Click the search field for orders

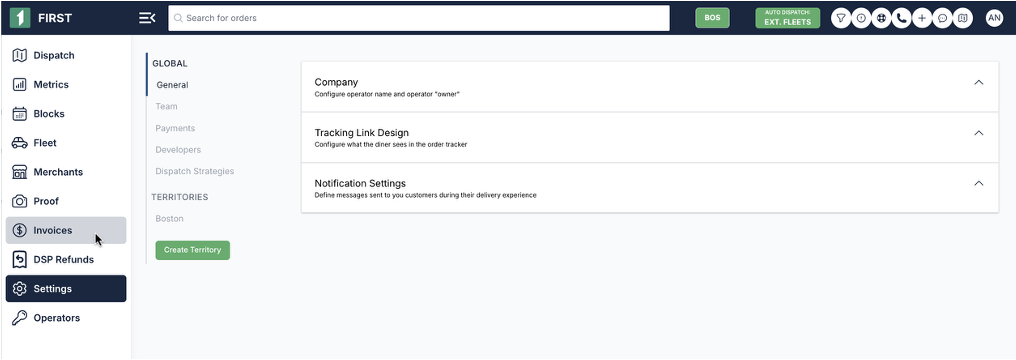(x=419, y=18)
